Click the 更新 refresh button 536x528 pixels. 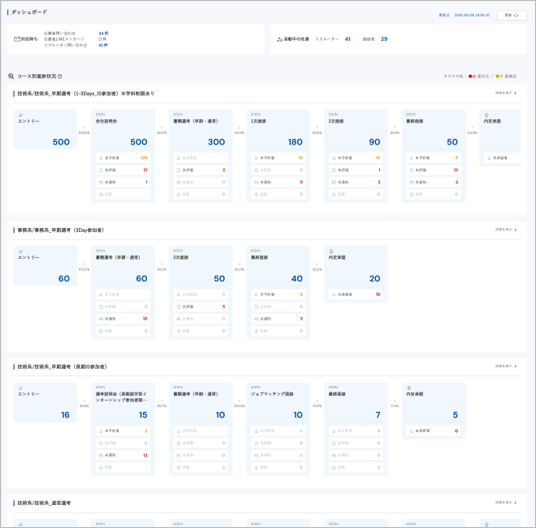point(511,15)
